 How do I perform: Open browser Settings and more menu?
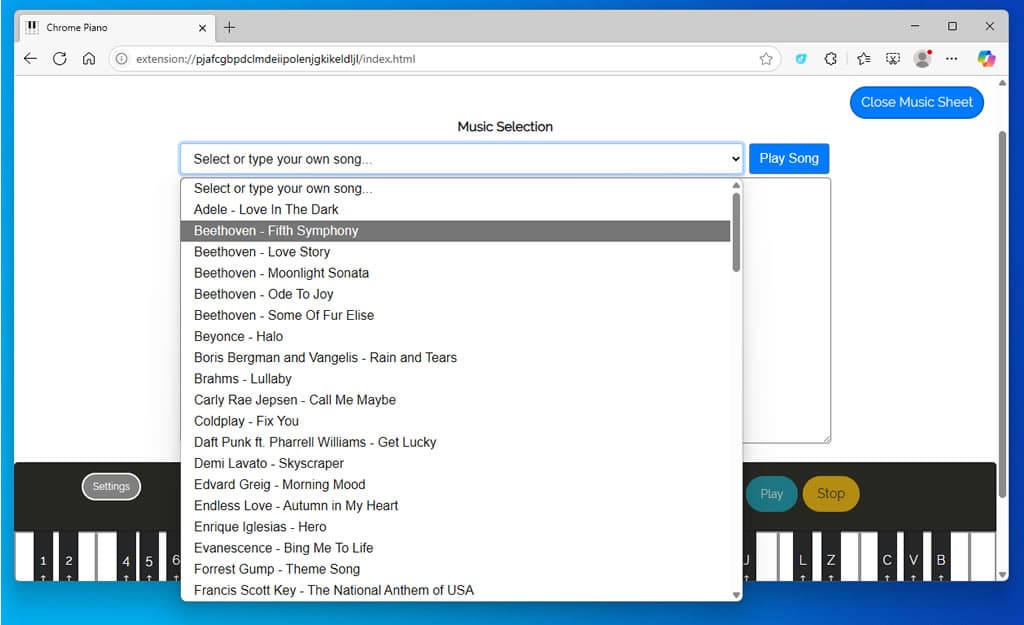[952, 59]
